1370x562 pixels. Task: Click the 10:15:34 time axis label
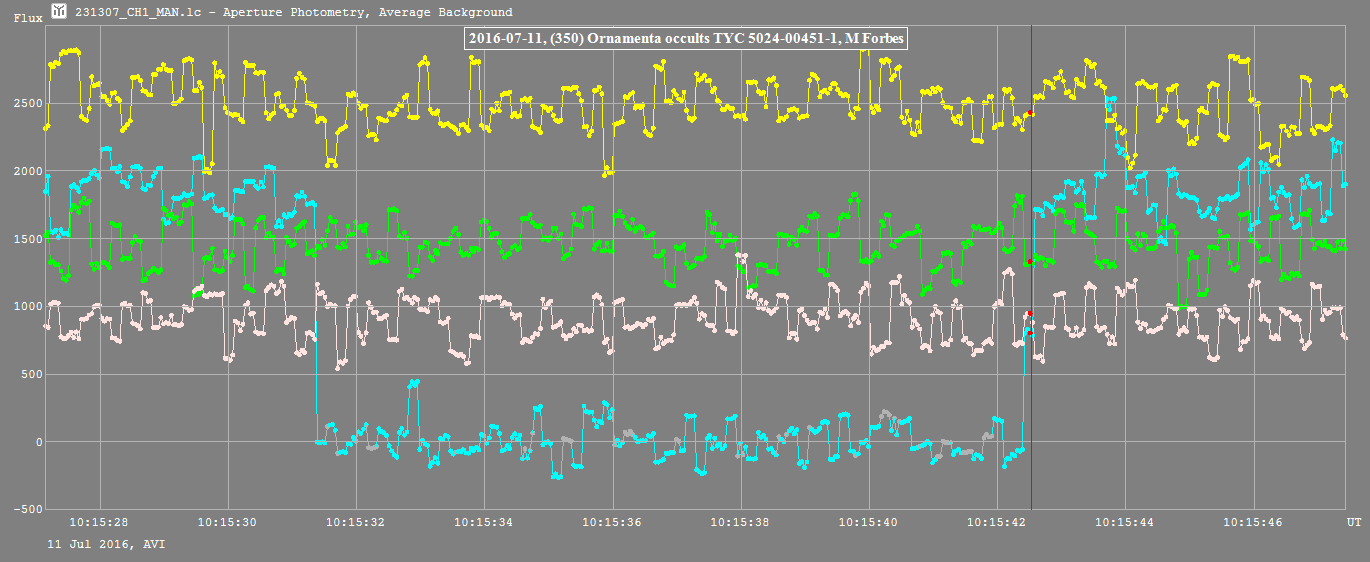click(x=484, y=522)
